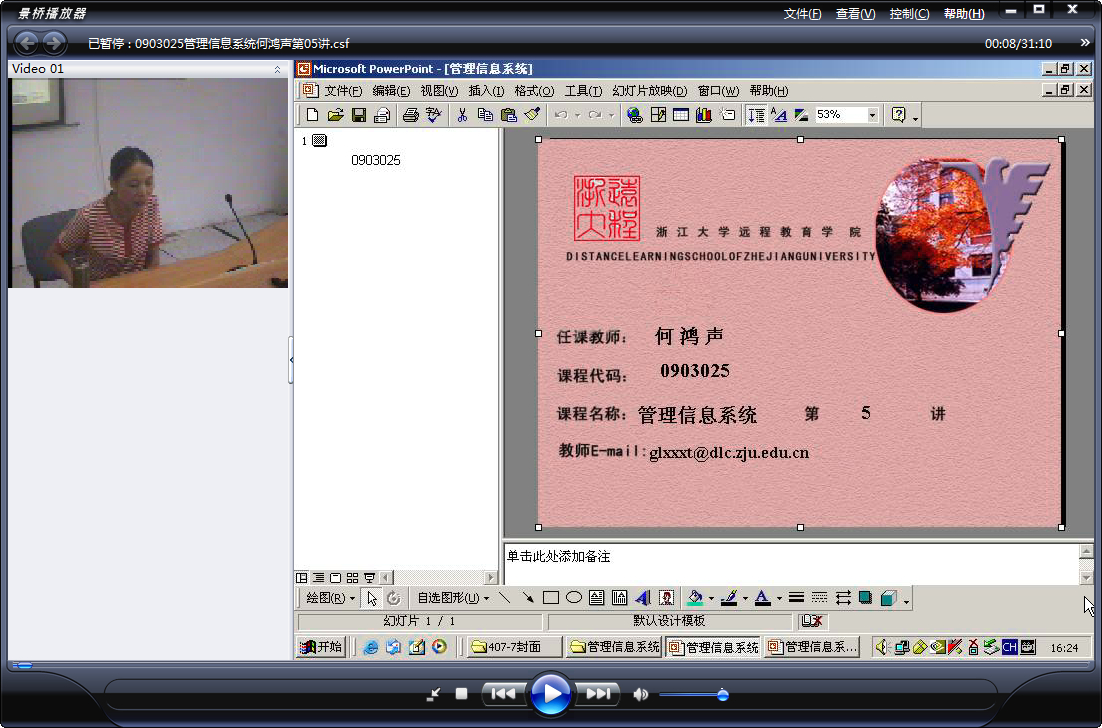Switch to Slide Sorter view
Screen dimensions: 1102x728
352,578
